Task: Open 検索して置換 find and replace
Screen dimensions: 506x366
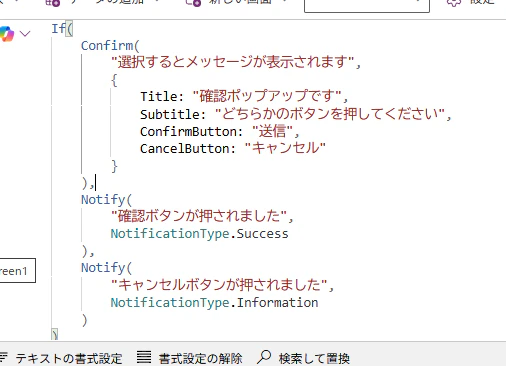Action: [303, 358]
